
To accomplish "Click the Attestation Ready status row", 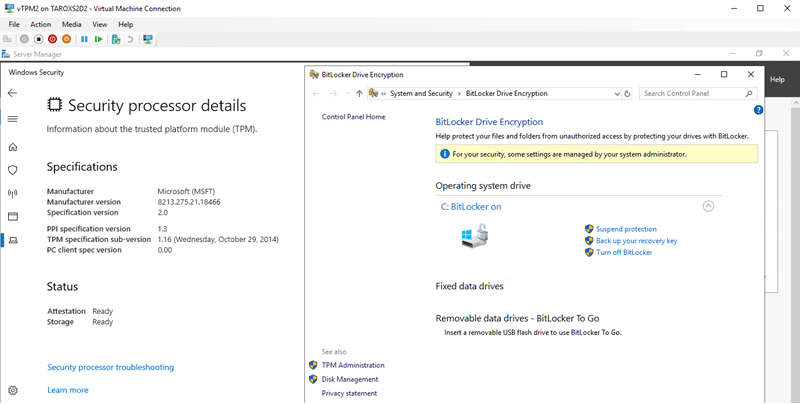I will (80, 311).
